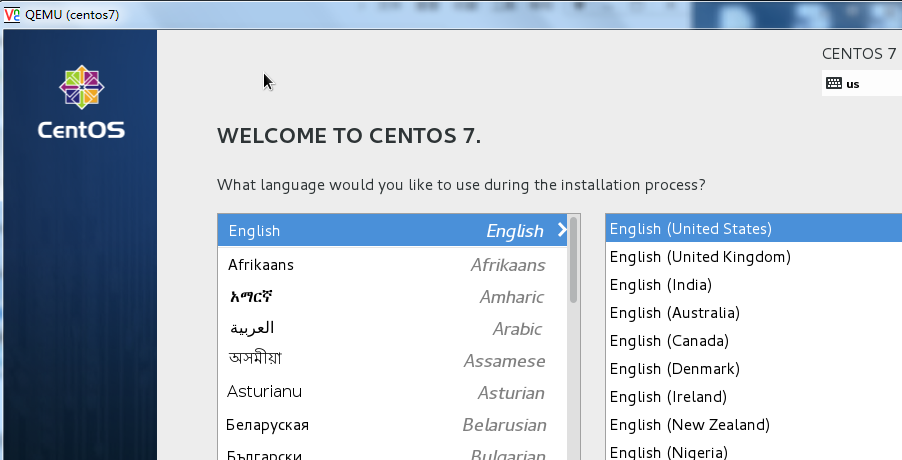The image size is (902, 460).
Task: Open the us keyboard layout indicator
Action: pyautogui.click(x=862, y=83)
